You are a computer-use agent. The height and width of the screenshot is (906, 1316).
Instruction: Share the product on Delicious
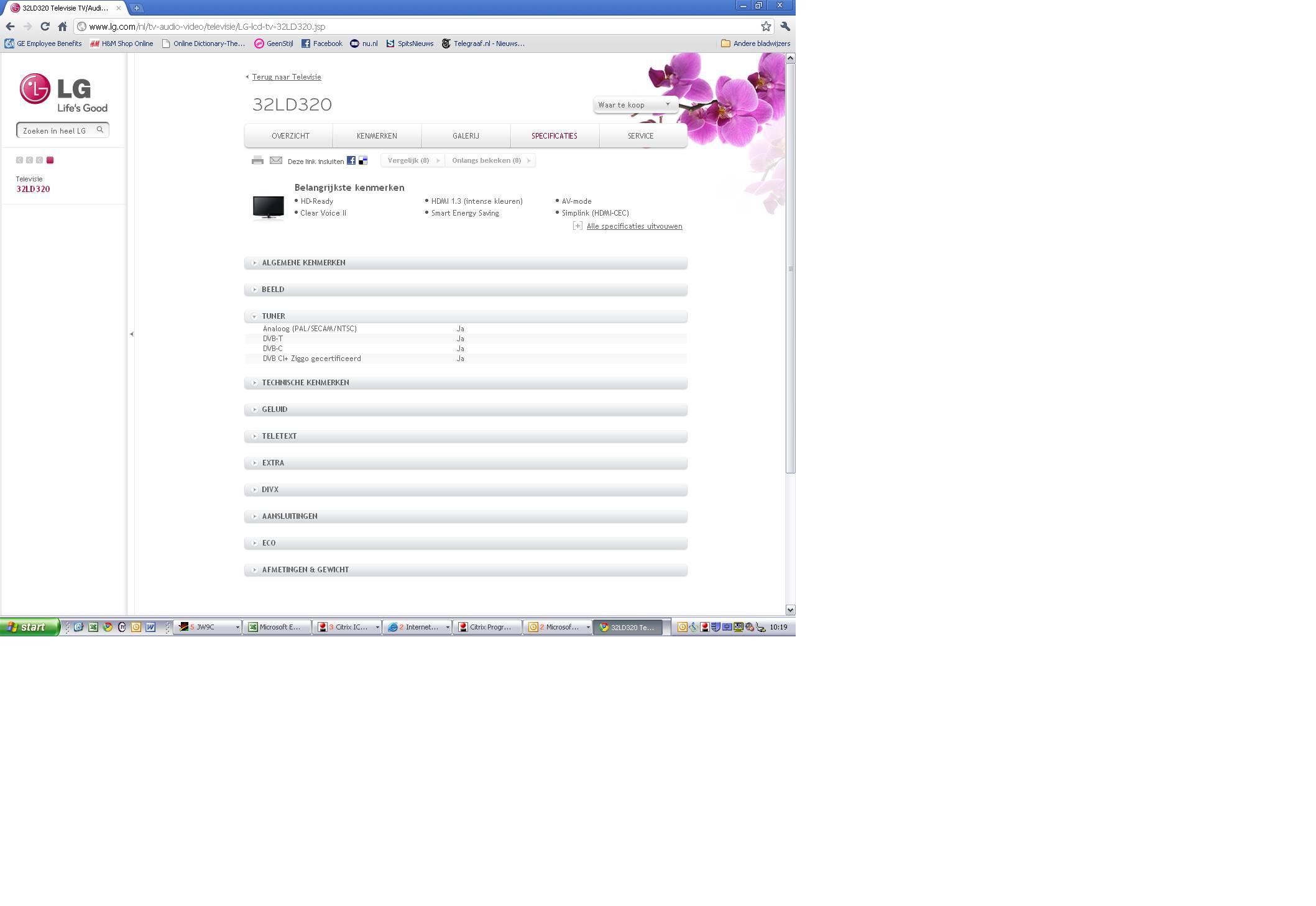pos(363,160)
